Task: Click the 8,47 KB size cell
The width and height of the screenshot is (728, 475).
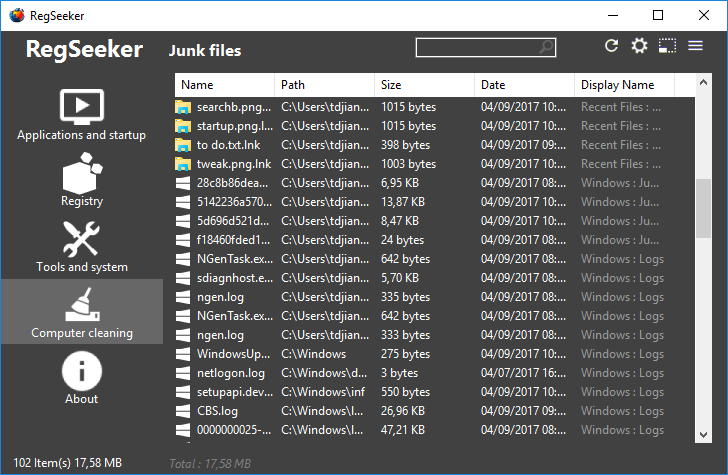Action: [x=400, y=221]
